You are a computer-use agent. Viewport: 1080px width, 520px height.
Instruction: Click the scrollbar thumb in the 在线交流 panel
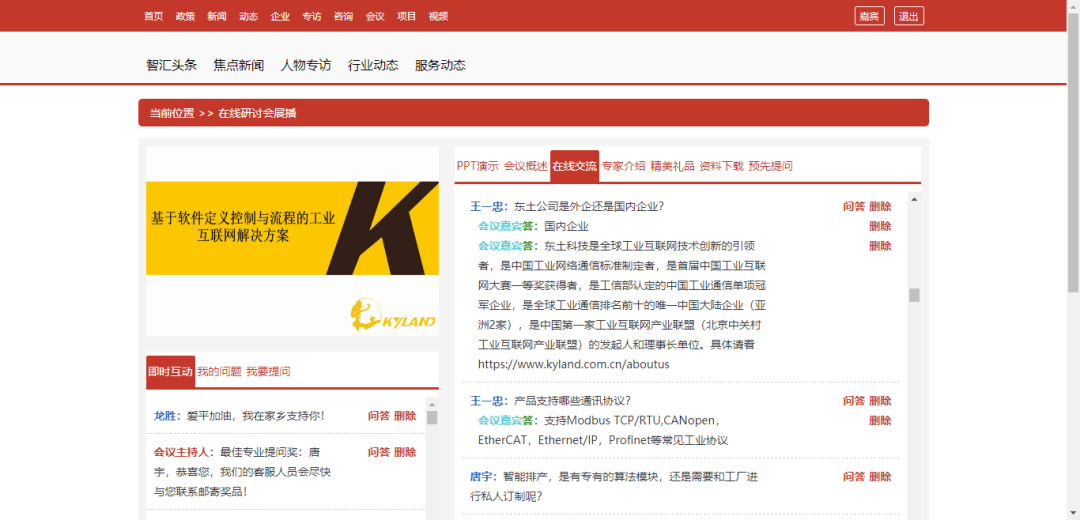click(x=913, y=295)
